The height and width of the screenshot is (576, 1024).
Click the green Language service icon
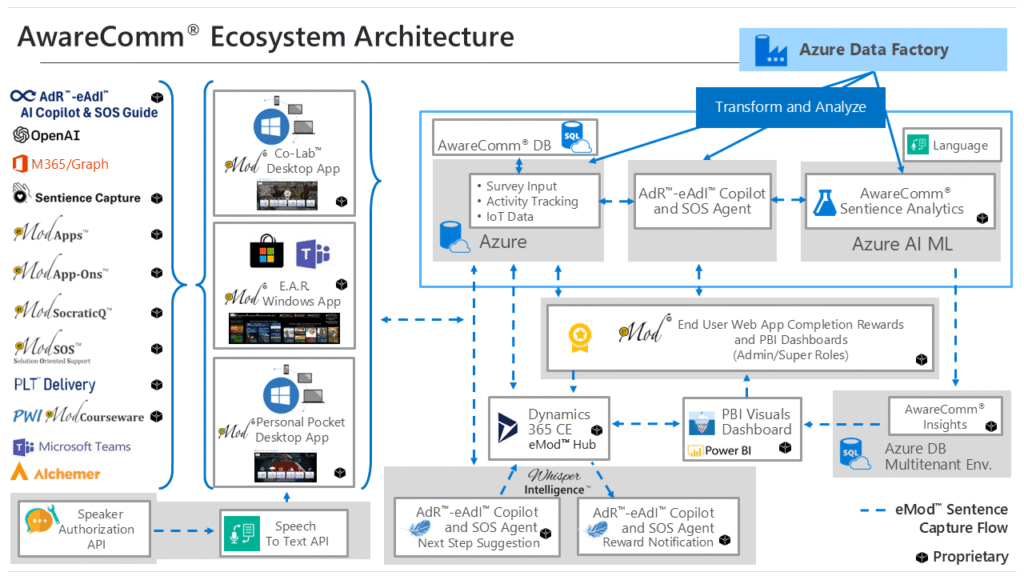click(918, 144)
